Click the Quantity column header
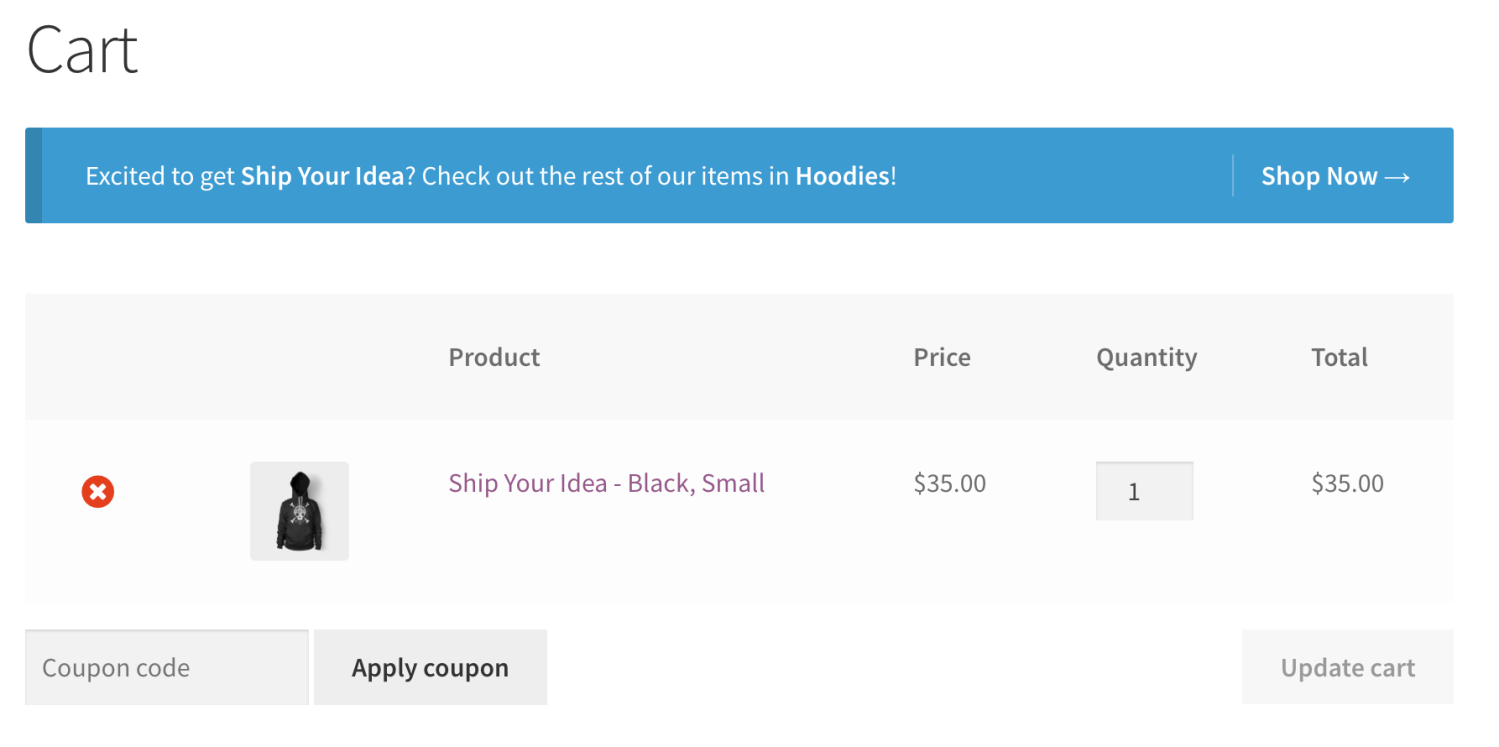The image size is (1499, 747). [x=1146, y=357]
